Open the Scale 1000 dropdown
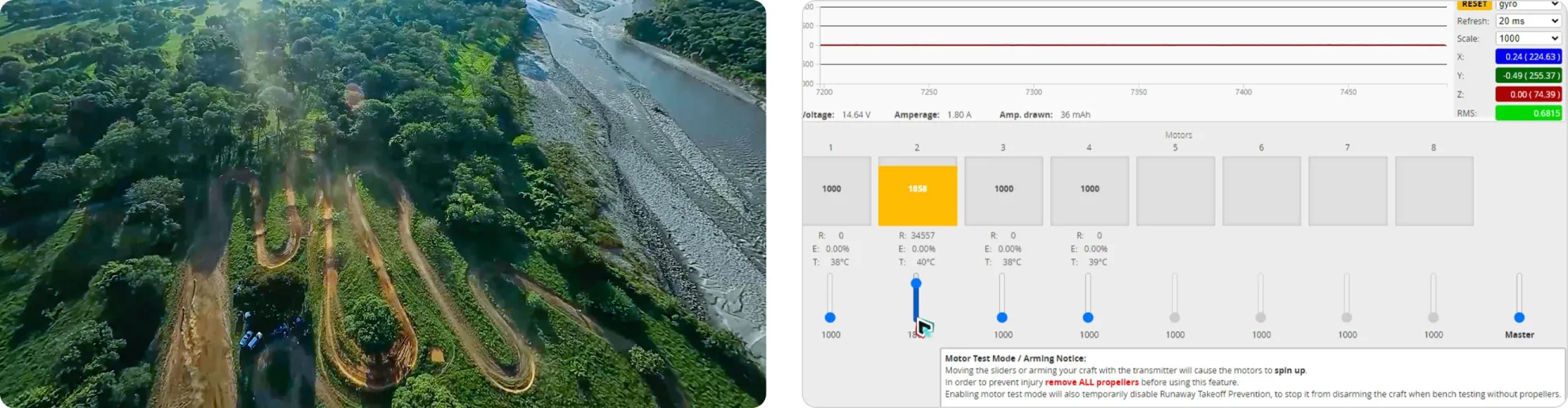1568x408 pixels. pos(1528,39)
